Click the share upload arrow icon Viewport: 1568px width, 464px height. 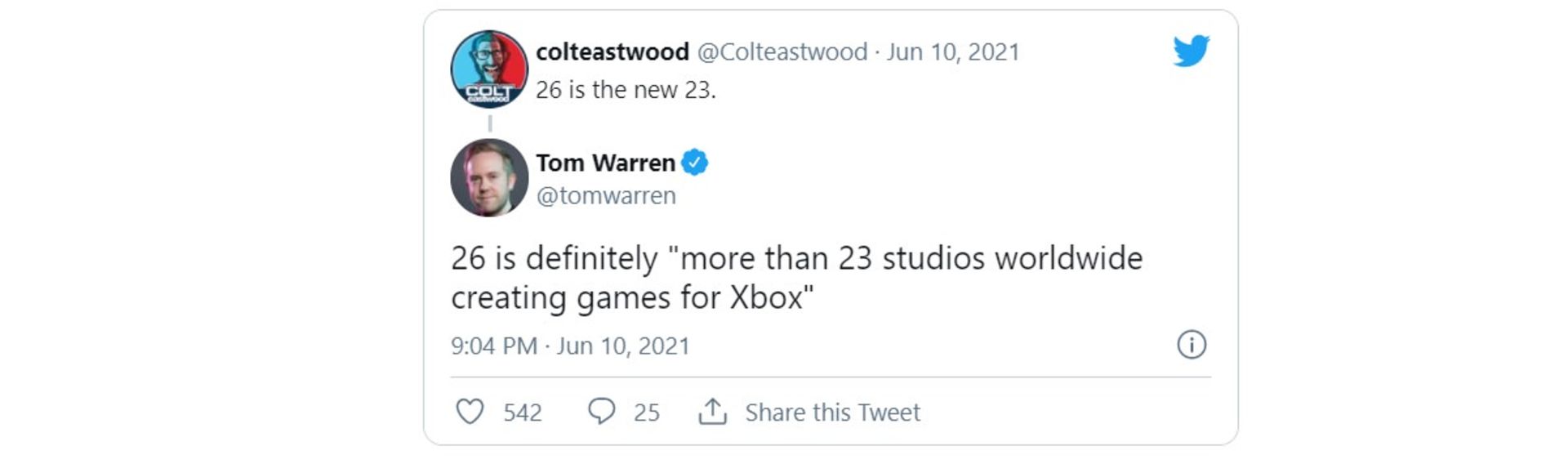point(712,411)
